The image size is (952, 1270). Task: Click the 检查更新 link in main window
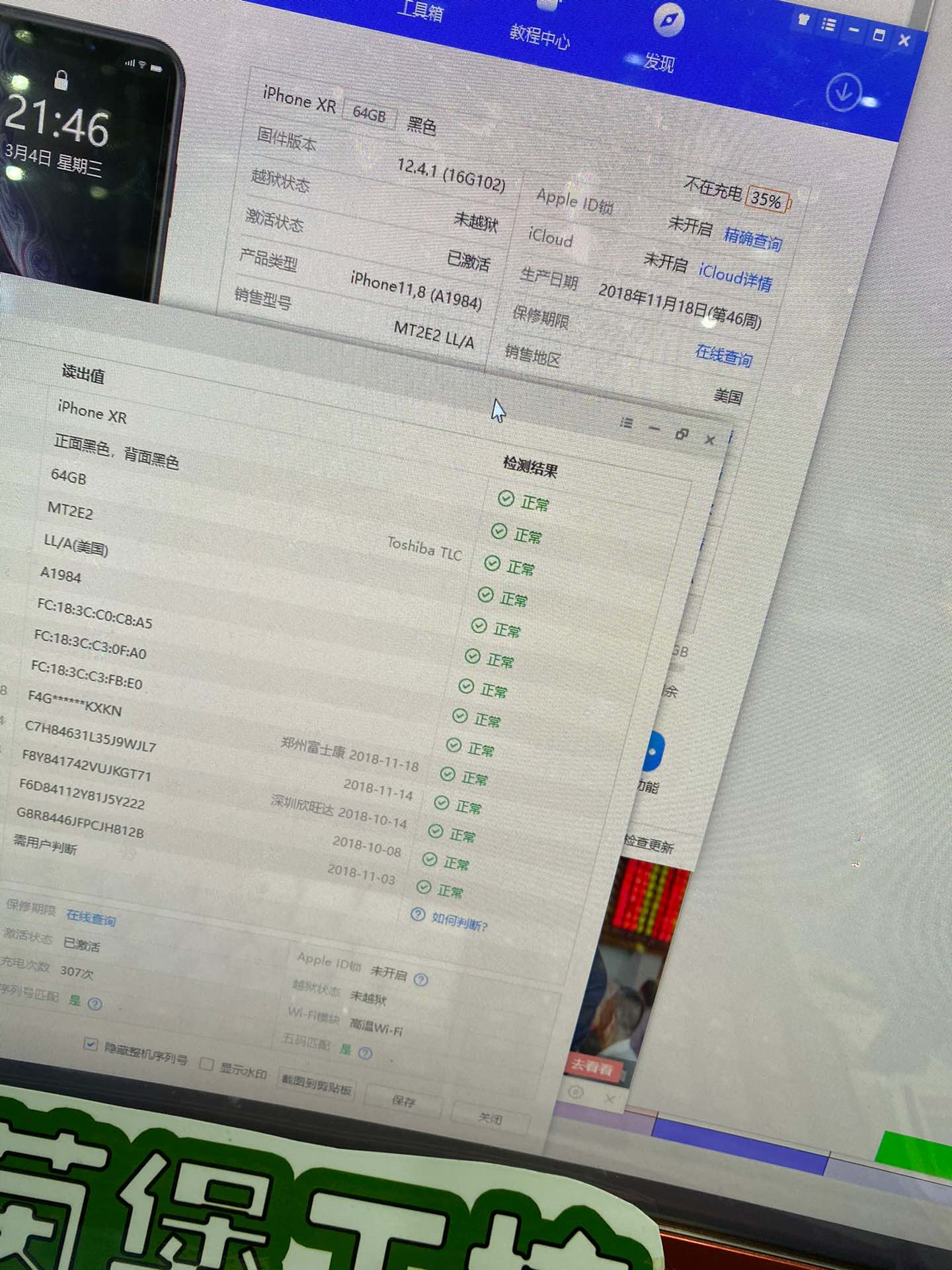(x=649, y=844)
